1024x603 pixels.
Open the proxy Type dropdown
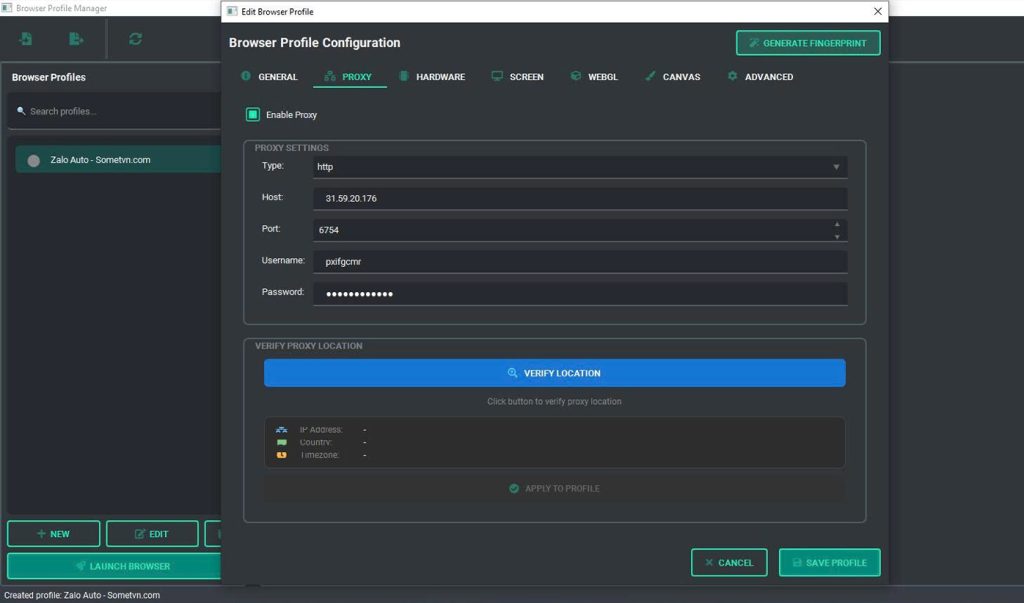579,167
